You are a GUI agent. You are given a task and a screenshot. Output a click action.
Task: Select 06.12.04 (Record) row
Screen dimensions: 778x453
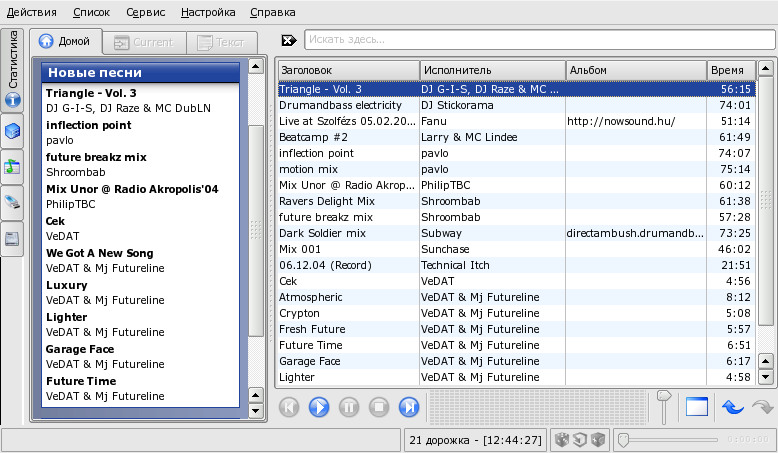[x=517, y=265]
